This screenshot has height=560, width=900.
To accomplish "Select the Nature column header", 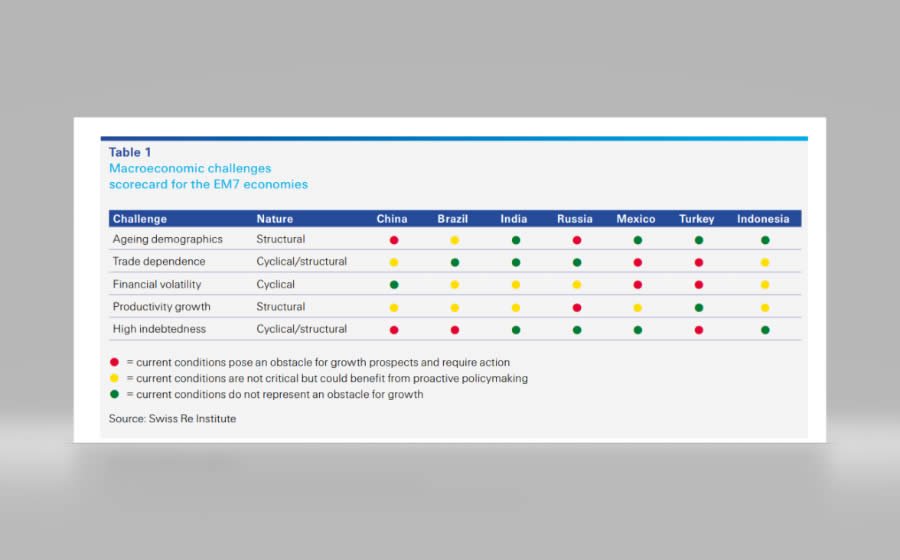I will pyautogui.click(x=275, y=219).
